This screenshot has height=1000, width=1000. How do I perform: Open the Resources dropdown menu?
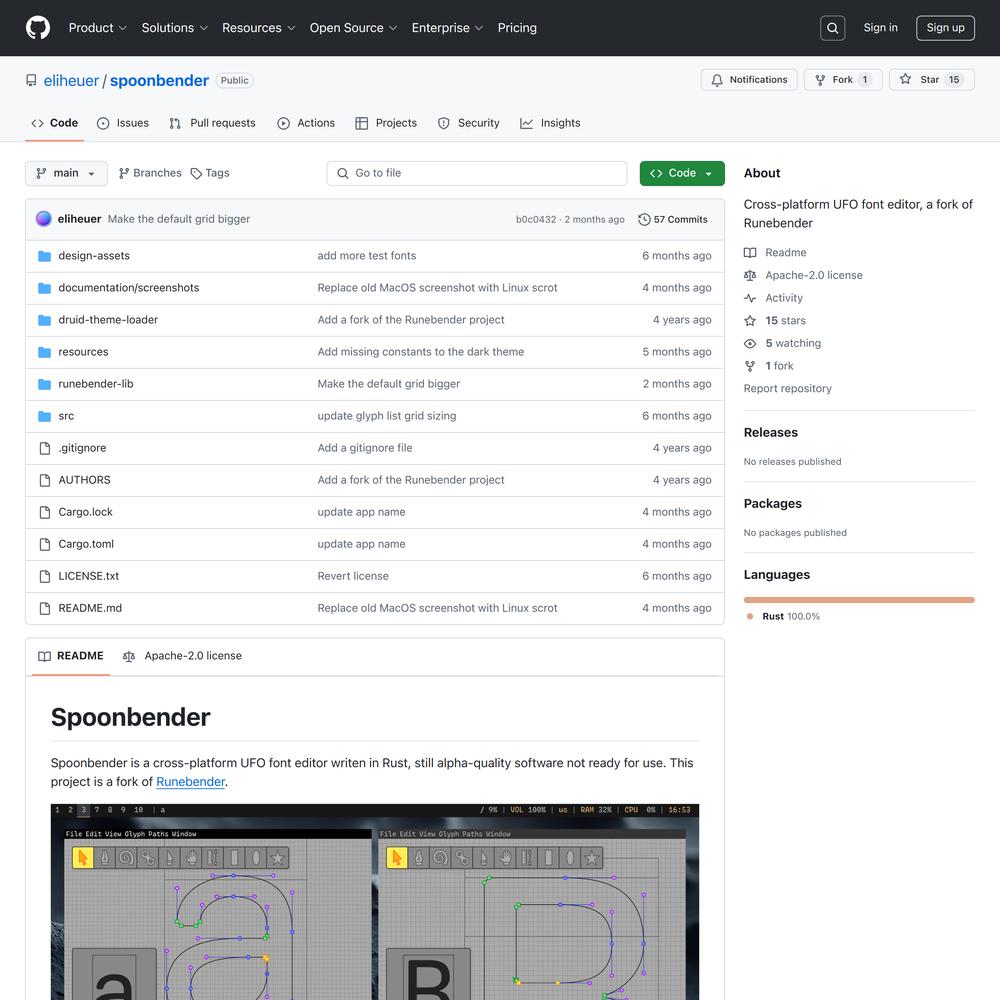(258, 28)
